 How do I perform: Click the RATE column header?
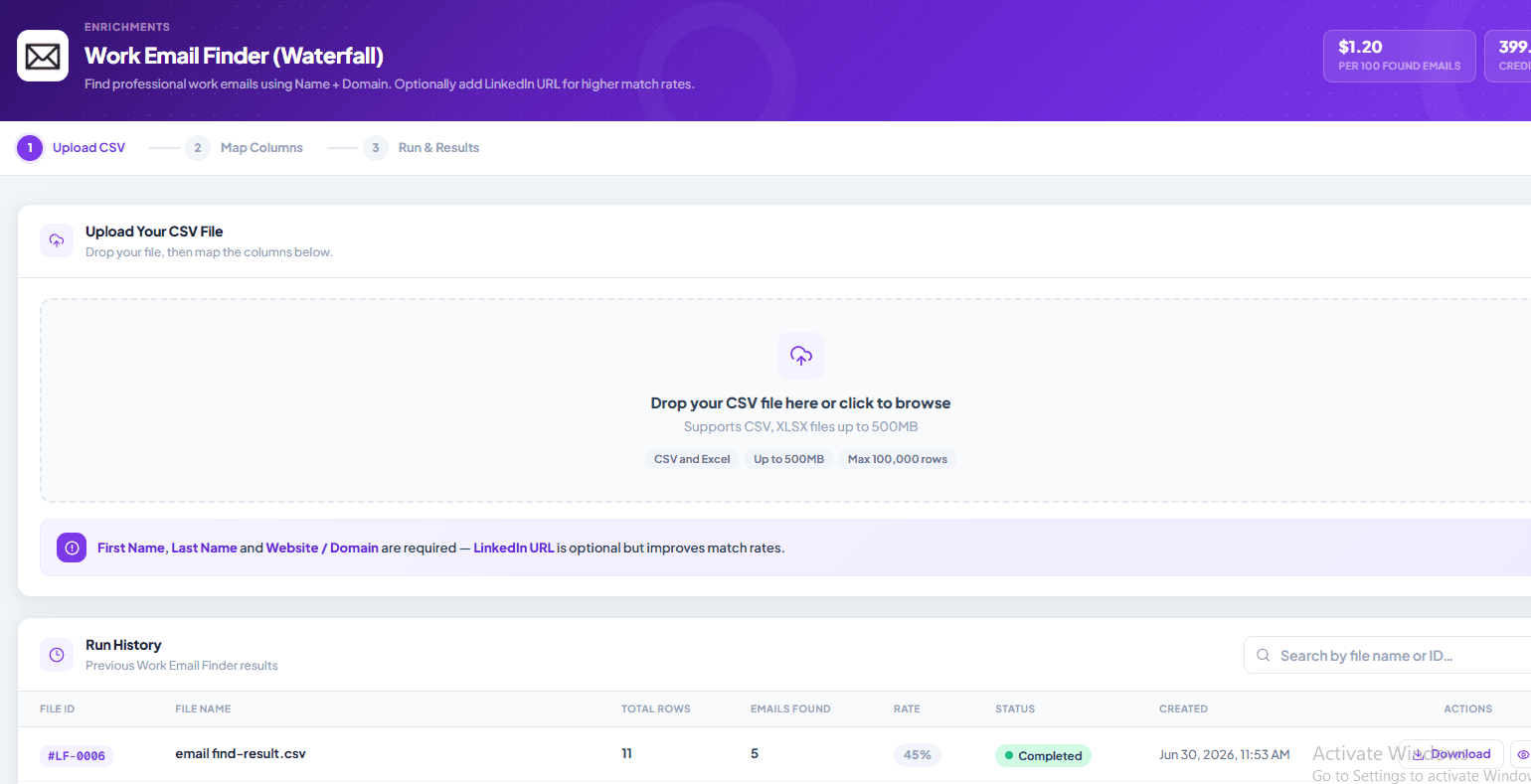coord(907,709)
